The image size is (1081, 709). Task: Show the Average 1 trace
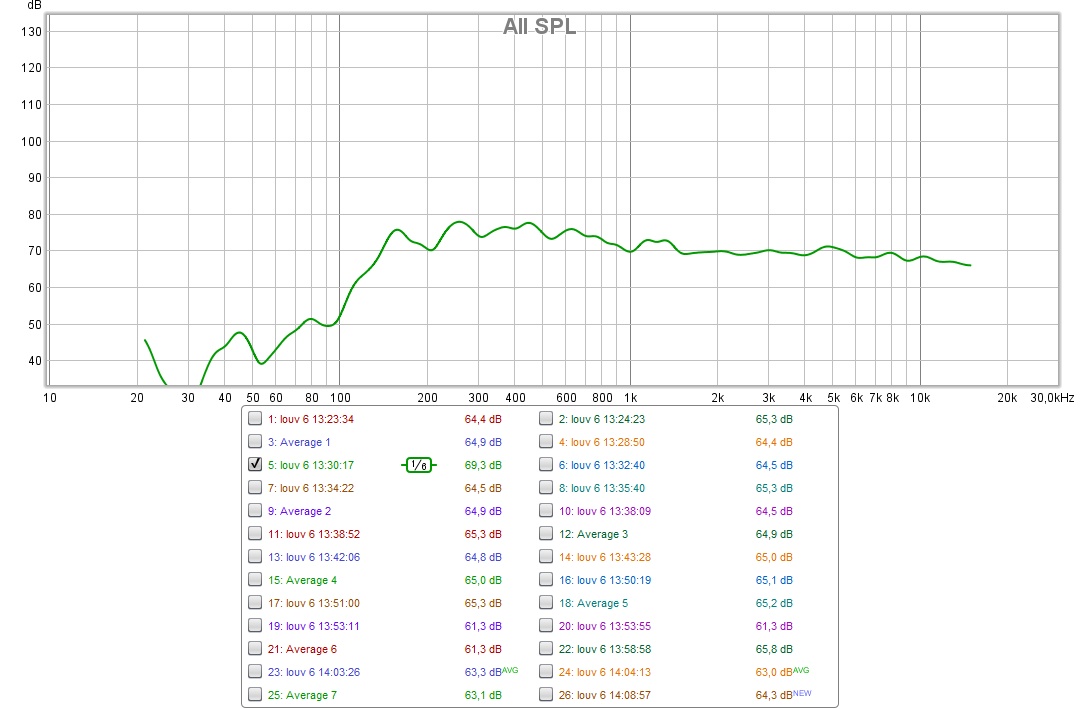click(x=255, y=442)
